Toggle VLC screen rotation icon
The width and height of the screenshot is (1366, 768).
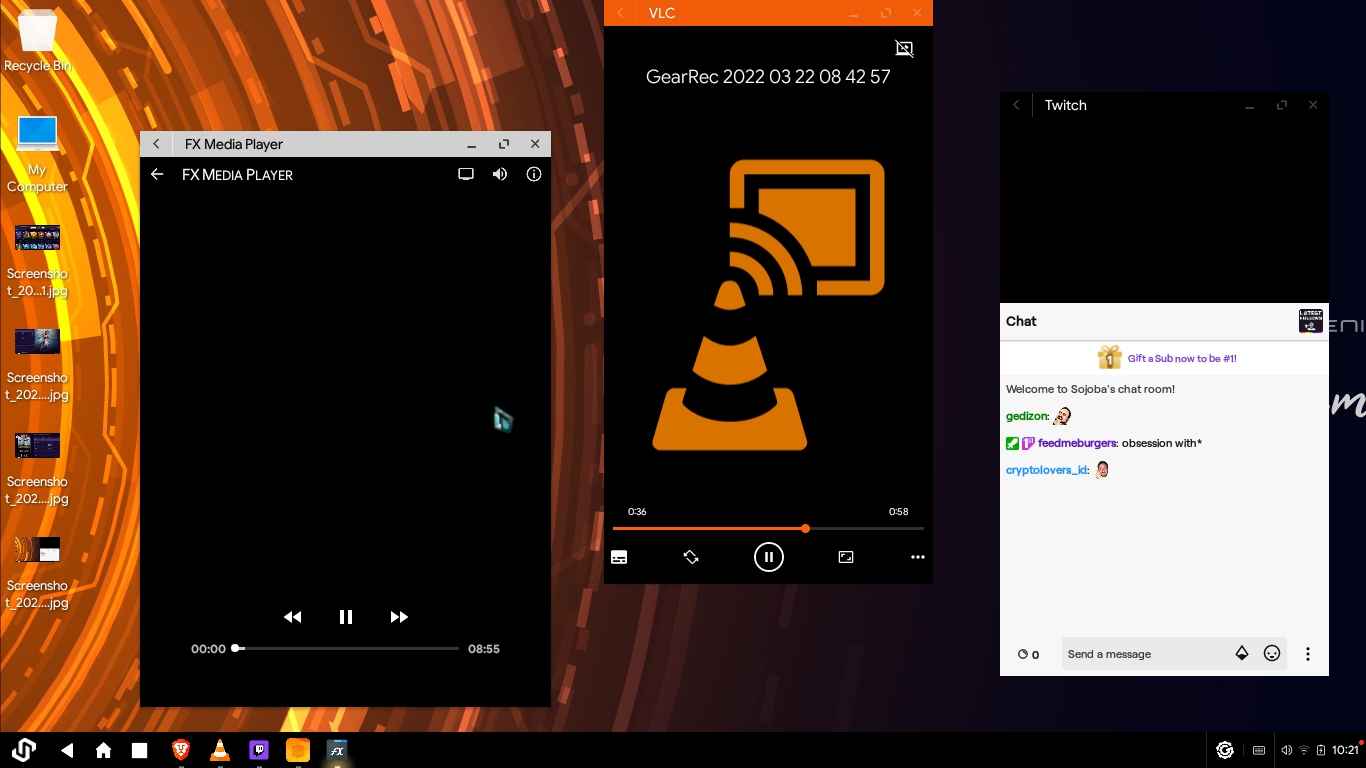point(691,557)
